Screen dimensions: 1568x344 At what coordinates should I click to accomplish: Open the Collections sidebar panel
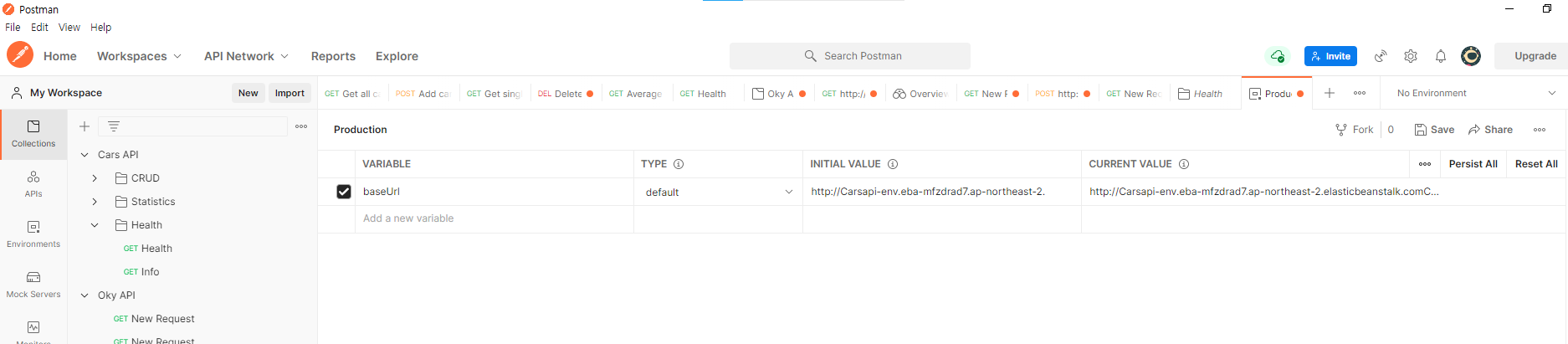33,134
